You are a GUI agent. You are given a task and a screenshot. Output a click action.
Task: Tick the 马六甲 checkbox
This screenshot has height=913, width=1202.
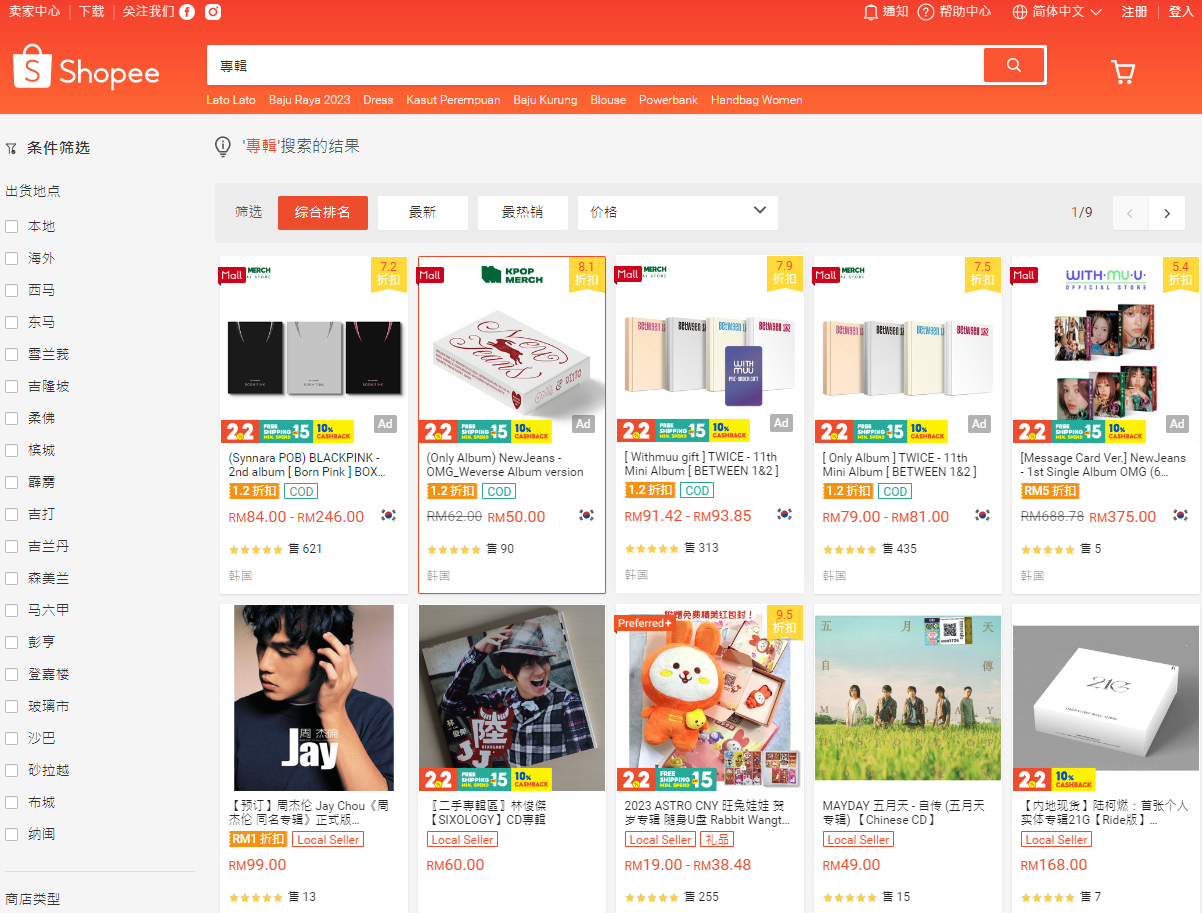pyautogui.click(x=12, y=611)
